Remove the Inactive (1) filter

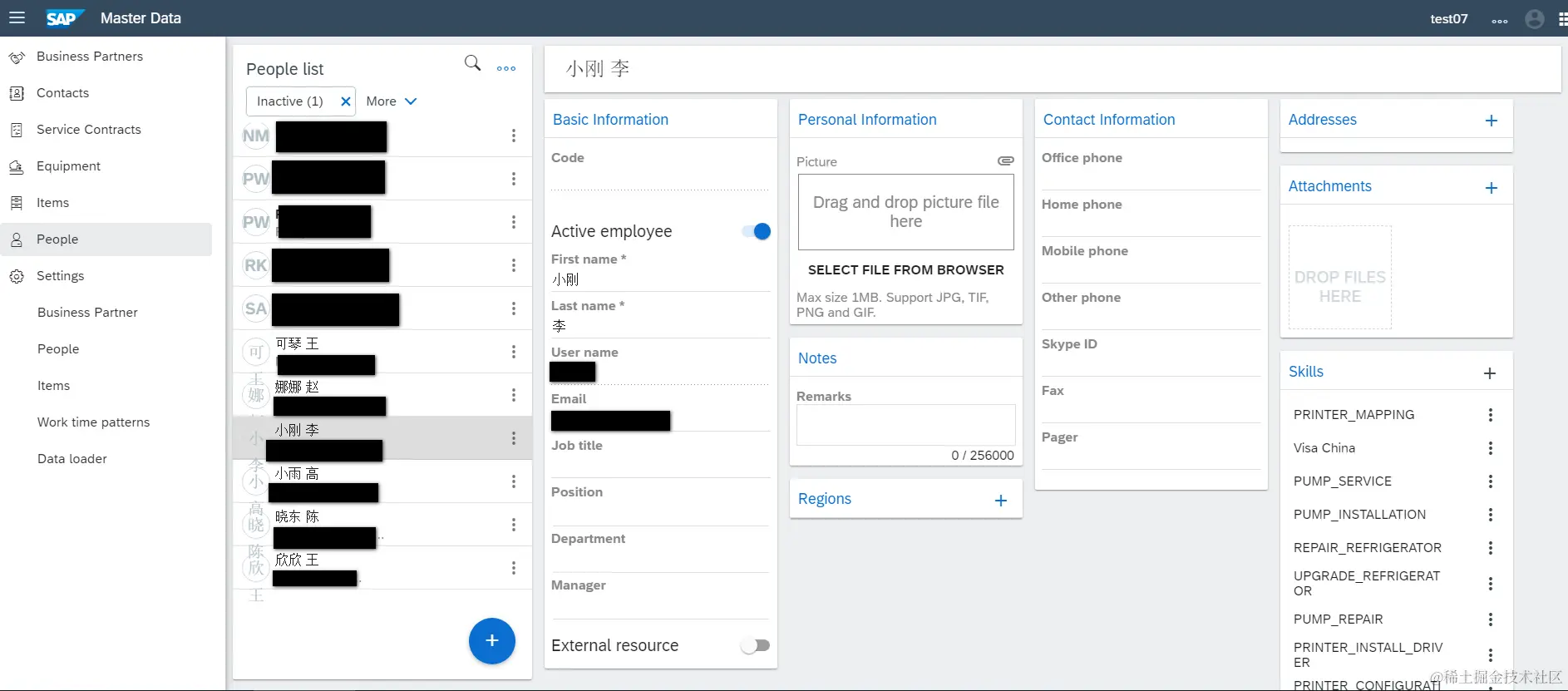[x=346, y=101]
